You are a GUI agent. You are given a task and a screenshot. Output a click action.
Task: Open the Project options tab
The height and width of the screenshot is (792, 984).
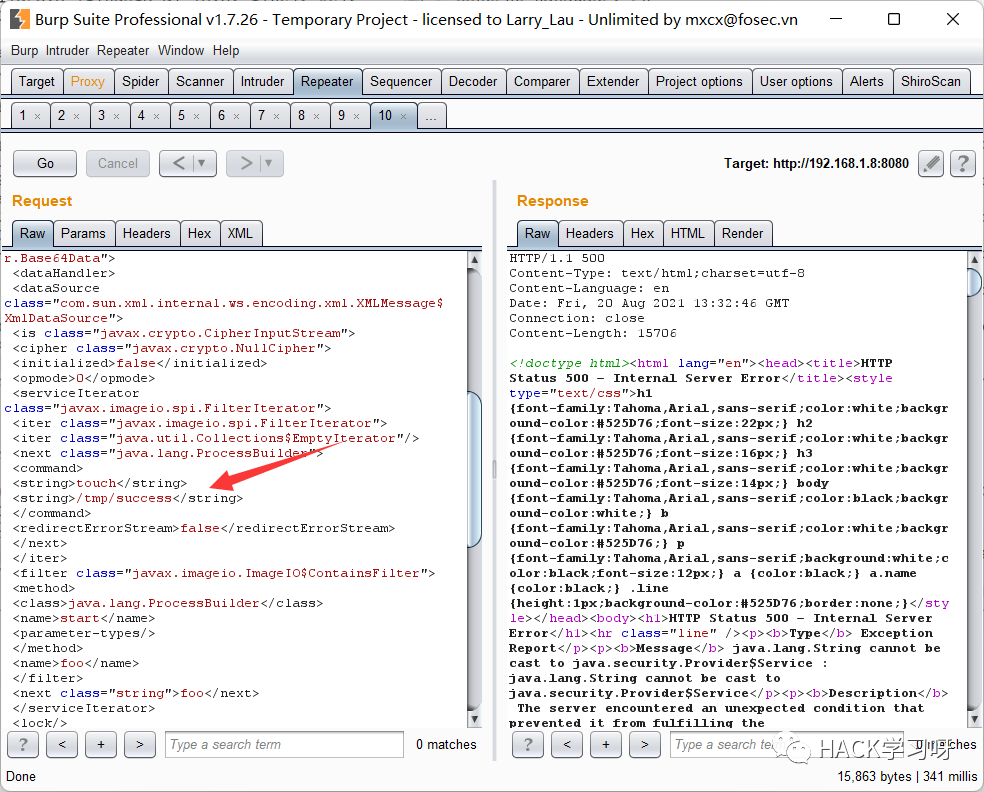pos(699,82)
